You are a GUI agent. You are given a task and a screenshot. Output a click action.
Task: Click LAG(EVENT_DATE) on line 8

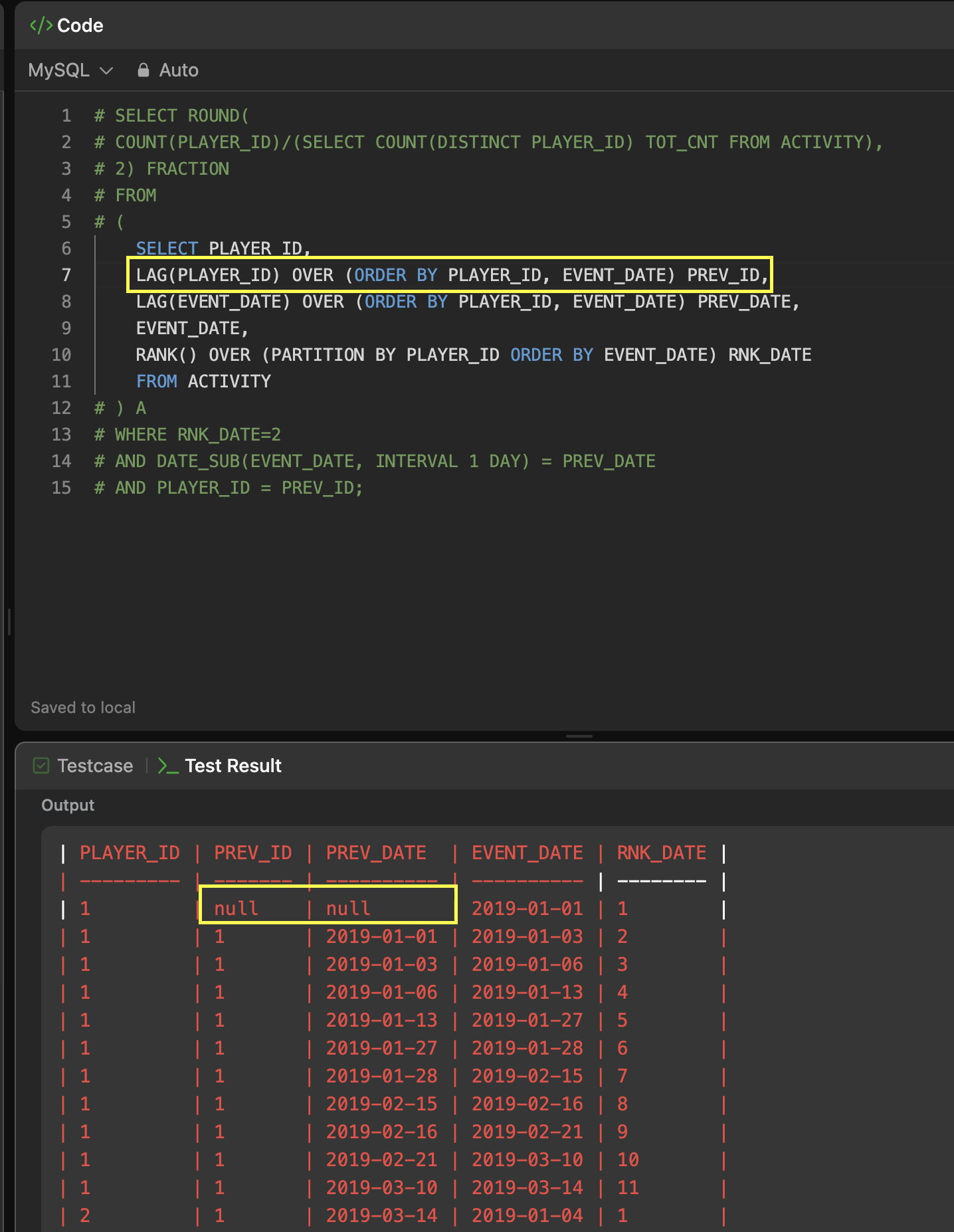[x=213, y=302]
